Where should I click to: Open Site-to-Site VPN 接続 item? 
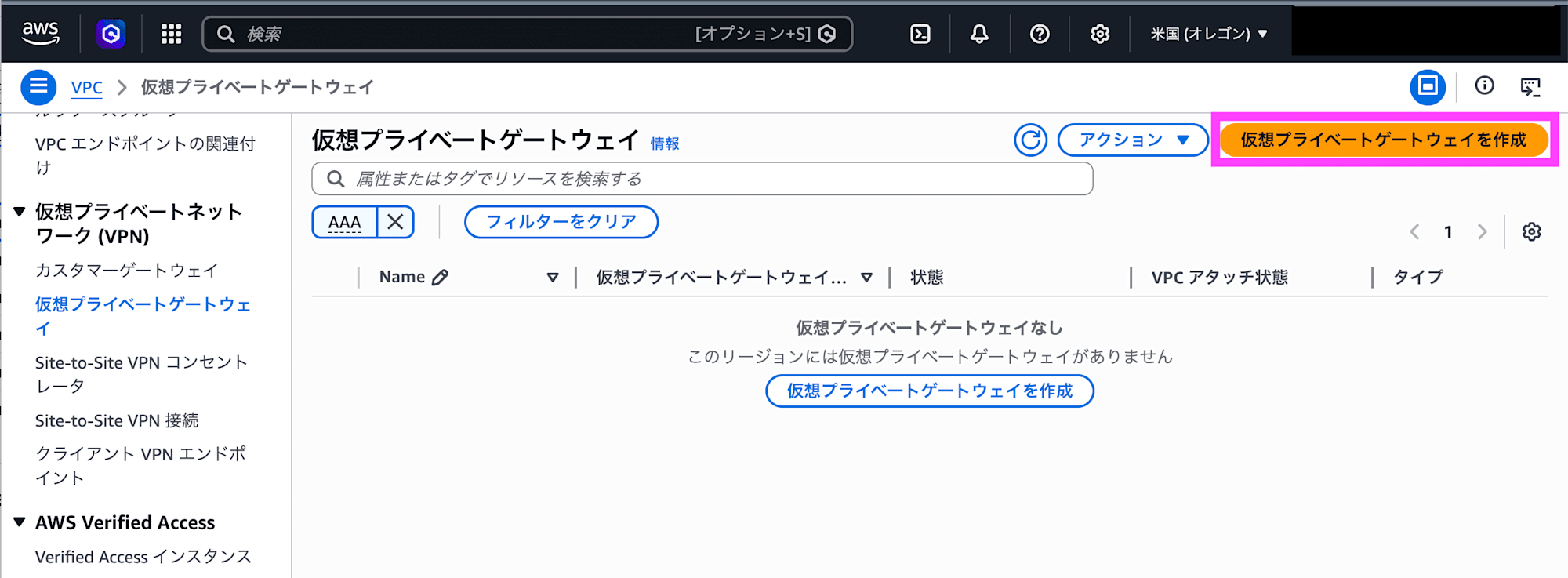(117, 420)
